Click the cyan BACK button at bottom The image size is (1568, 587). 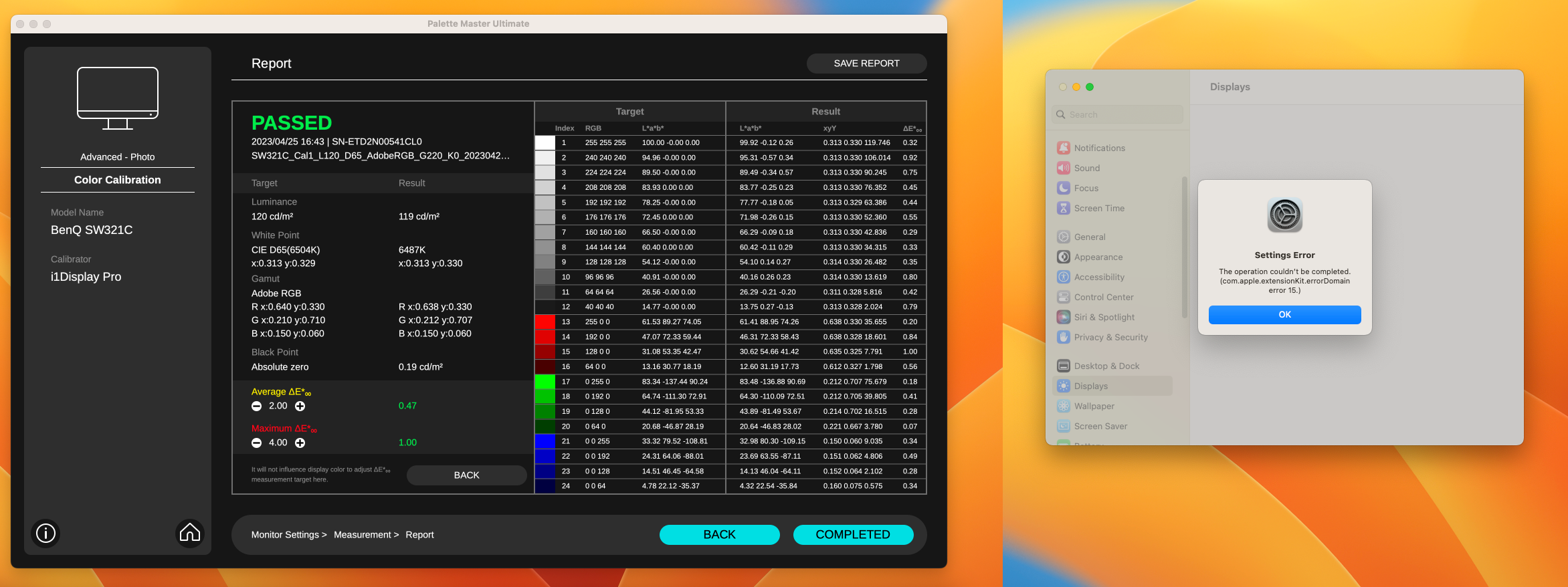point(720,535)
